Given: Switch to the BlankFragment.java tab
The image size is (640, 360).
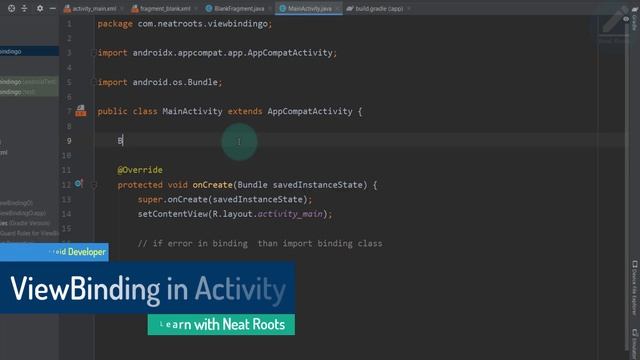Looking at the screenshot, I should tap(235, 9).
